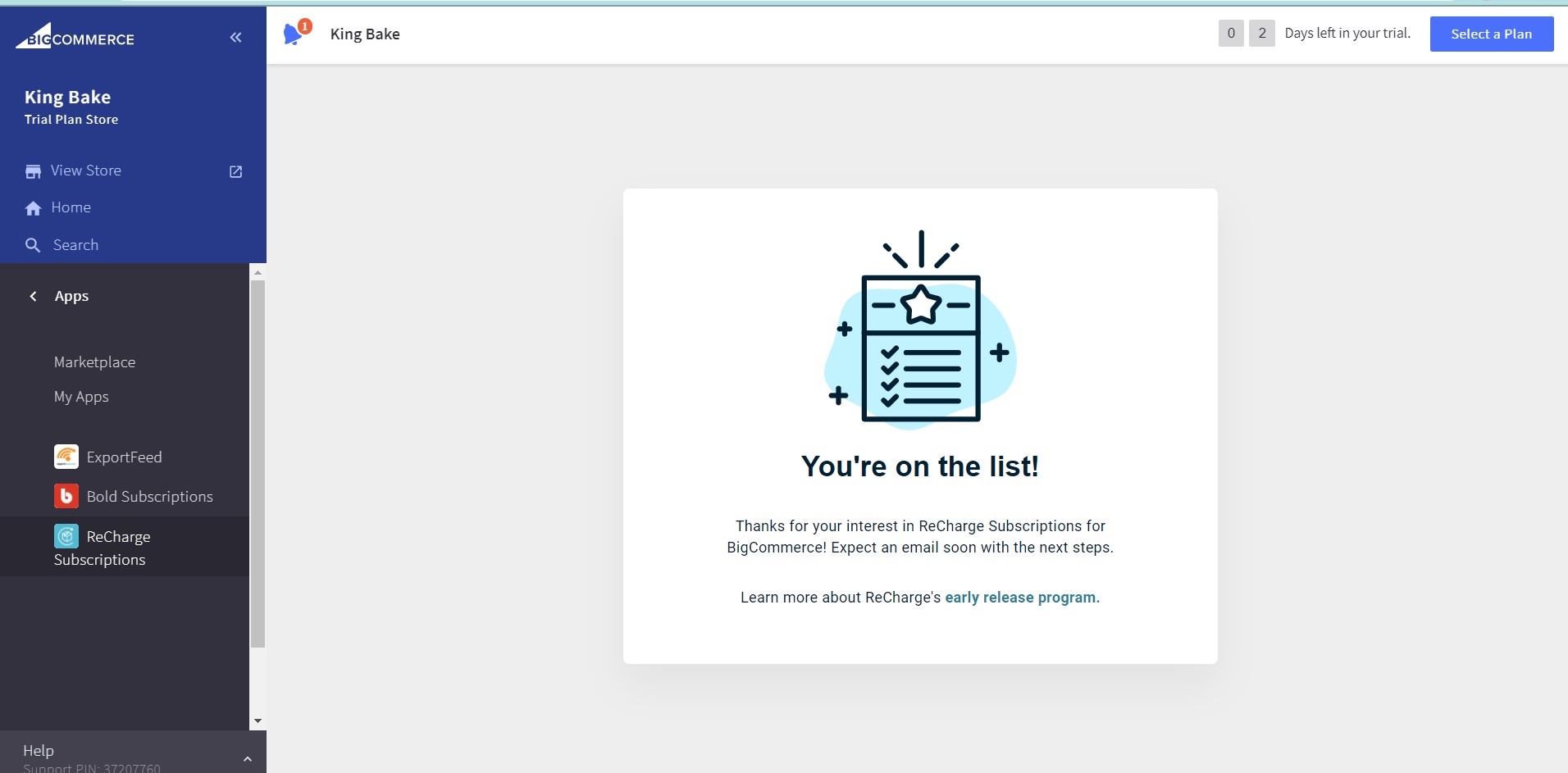The height and width of the screenshot is (773, 1568).
Task: Expand the Help panel chevron
Action: (247, 759)
